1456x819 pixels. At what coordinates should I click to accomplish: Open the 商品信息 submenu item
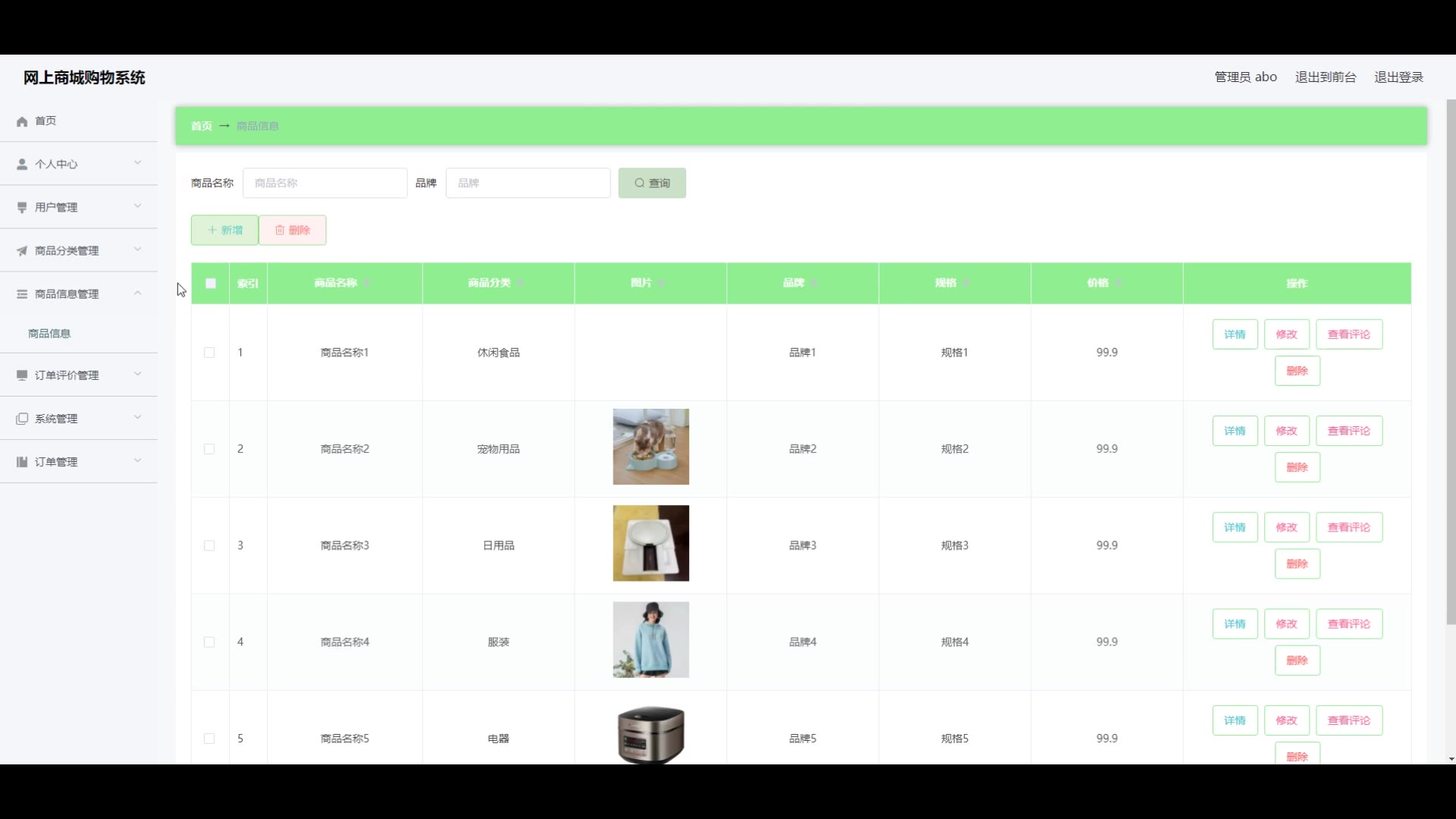pyautogui.click(x=49, y=334)
